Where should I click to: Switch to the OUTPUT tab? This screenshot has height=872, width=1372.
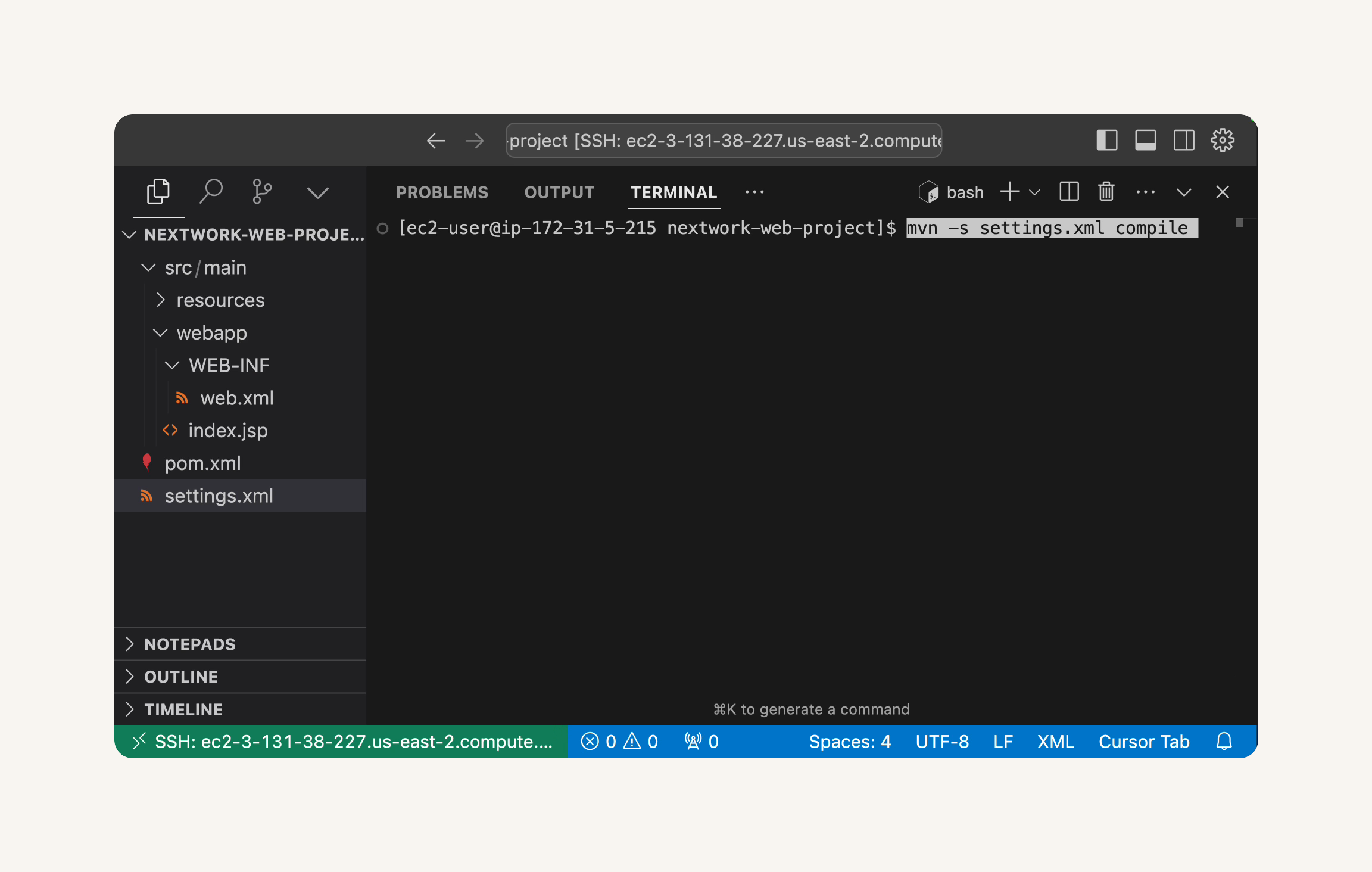(559, 192)
